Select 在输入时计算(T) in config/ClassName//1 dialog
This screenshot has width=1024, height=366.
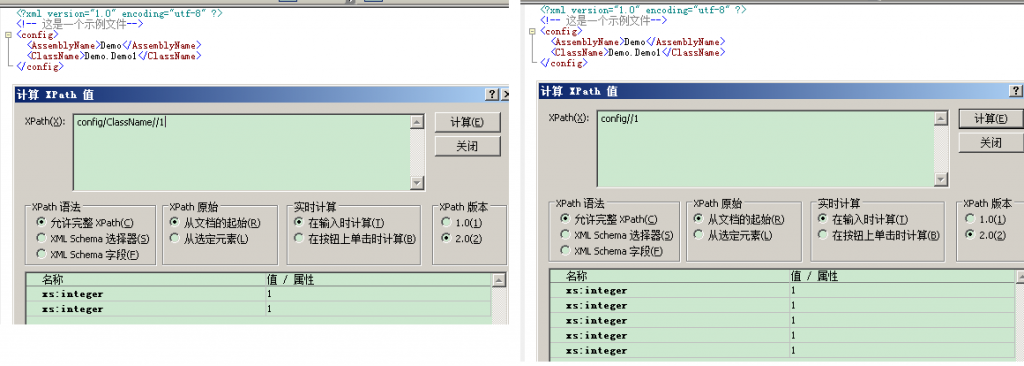coord(338,223)
